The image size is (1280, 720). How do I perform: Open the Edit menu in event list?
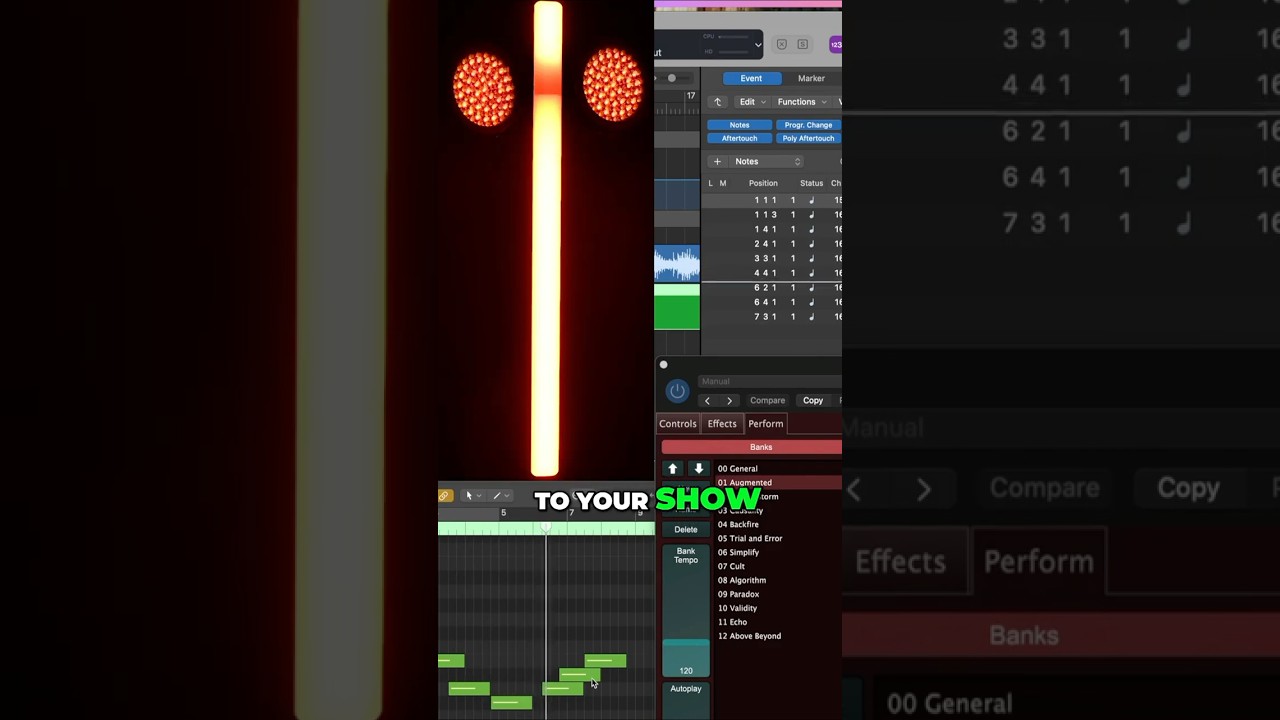click(x=752, y=102)
